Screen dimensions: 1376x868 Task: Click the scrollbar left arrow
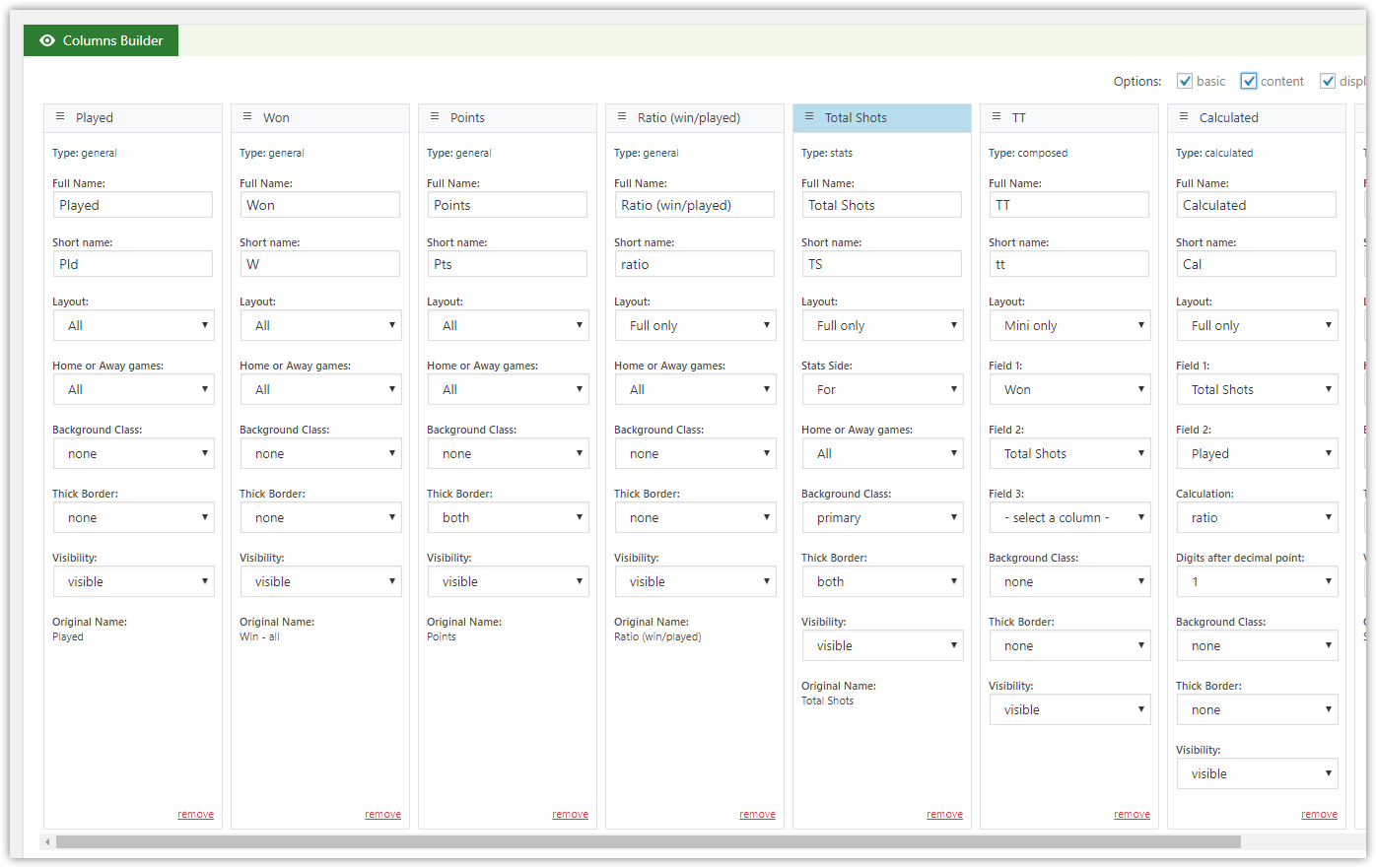(x=46, y=842)
